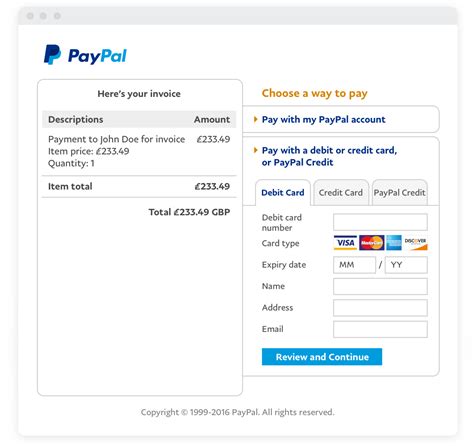Select the Discover card icon

(x=415, y=243)
